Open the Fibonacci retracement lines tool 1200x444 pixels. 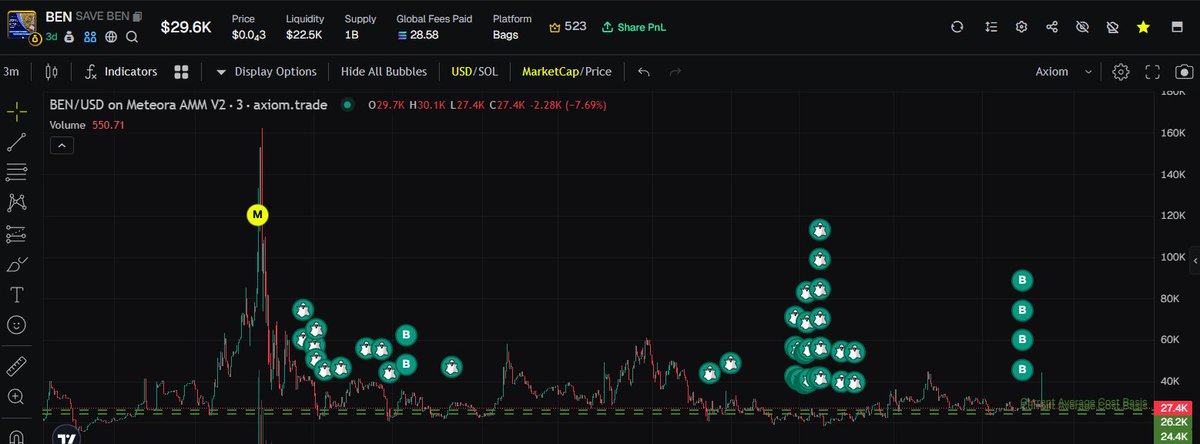17,172
